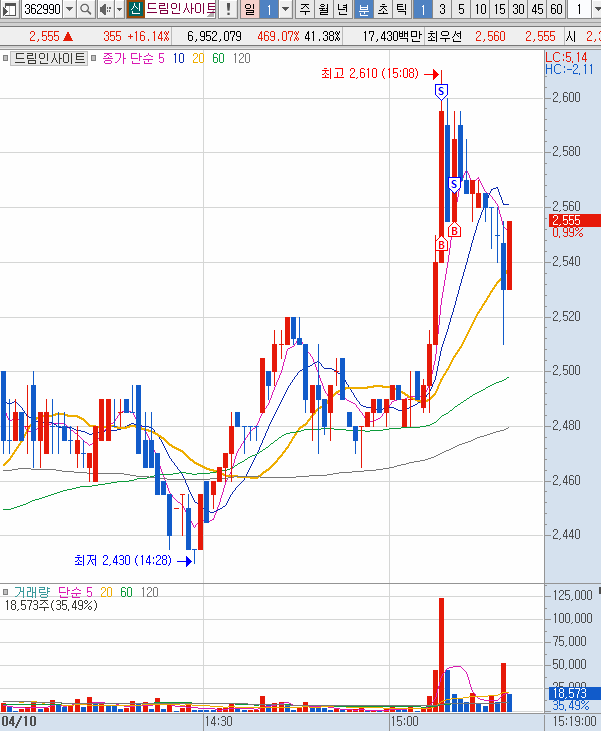This screenshot has width=601, height=731.
Task: Toggle the 분 (minute) chart period
Action: click(x=363, y=10)
